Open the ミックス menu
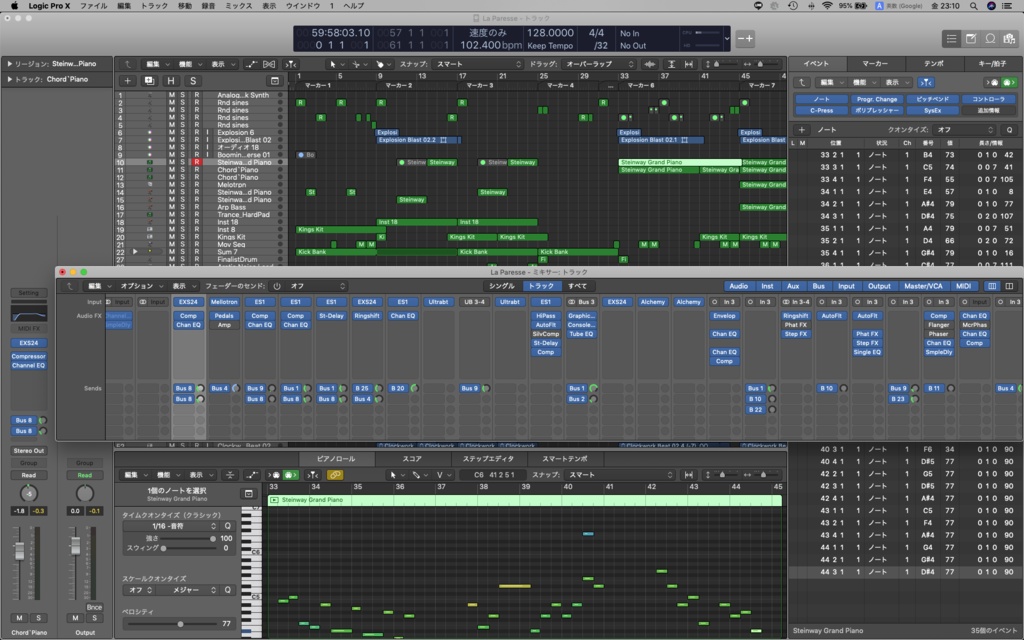Viewport: 1024px width, 640px height. (x=238, y=6)
